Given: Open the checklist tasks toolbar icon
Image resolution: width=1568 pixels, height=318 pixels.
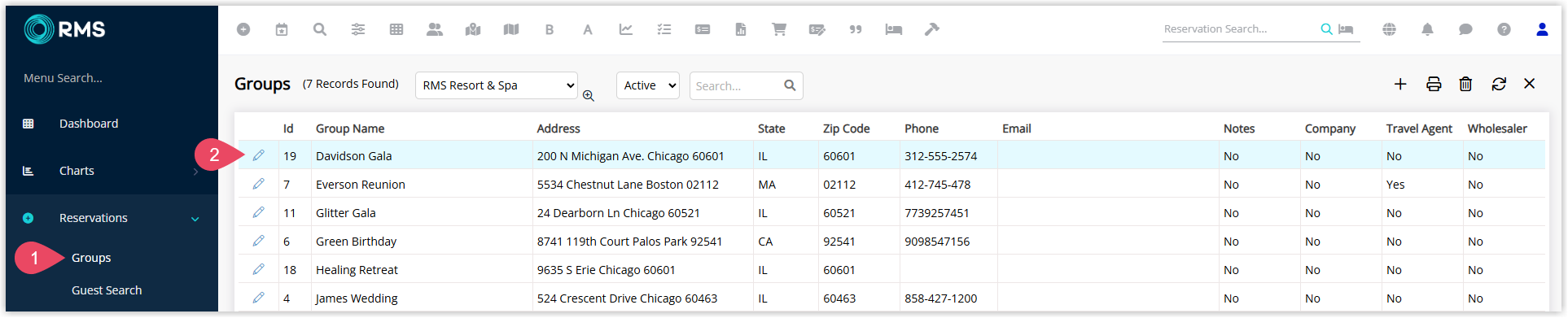Looking at the screenshot, I should pos(664,29).
